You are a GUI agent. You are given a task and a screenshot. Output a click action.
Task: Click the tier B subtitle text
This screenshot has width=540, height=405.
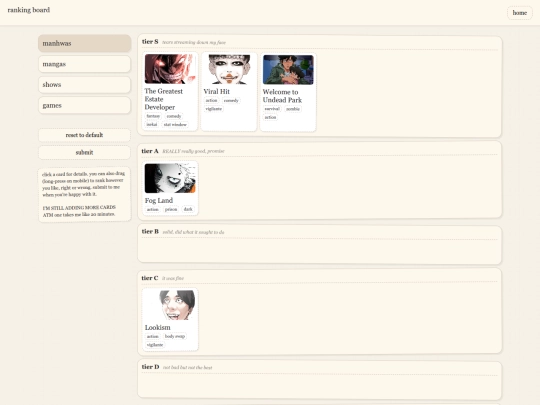(x=193, y=232)
